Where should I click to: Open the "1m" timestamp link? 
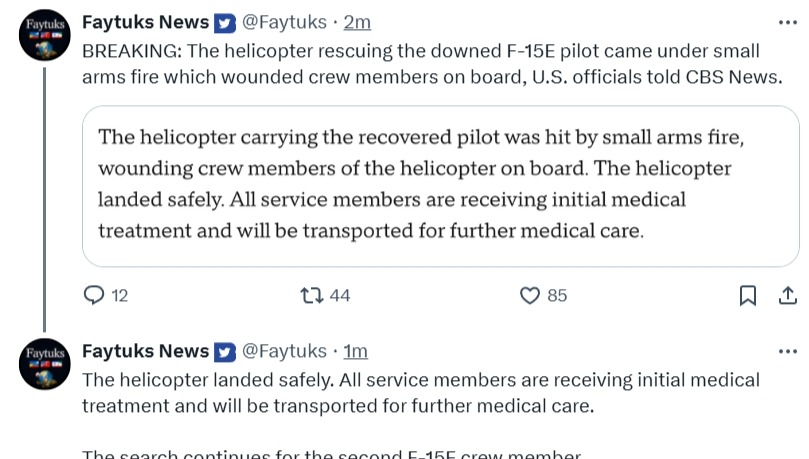(x=356, y=351)
